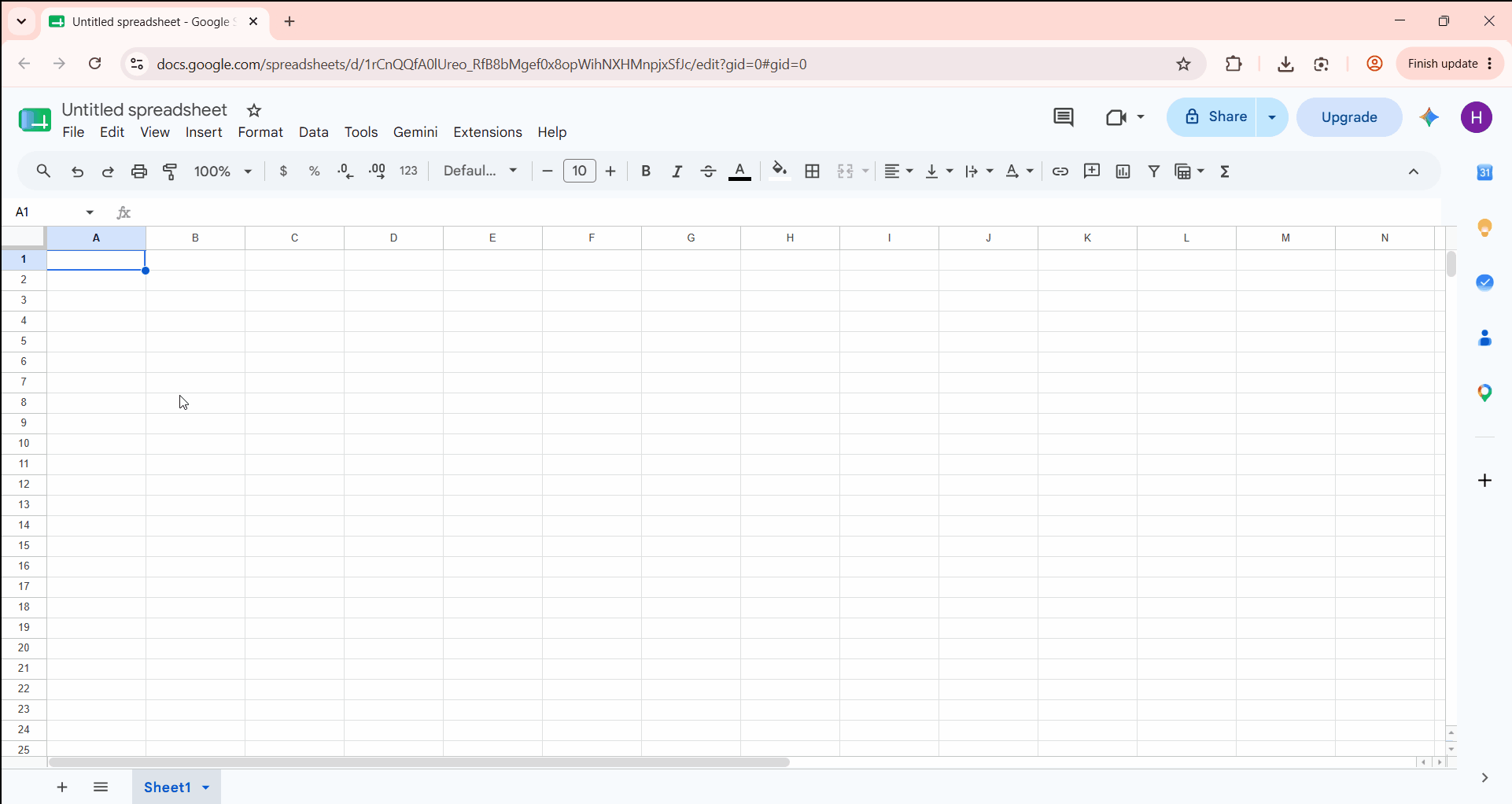Image resolution: width=1512 pixels, height=804 pixels.
Task: Format as currency with dollar icon
Action: (283, 171)
